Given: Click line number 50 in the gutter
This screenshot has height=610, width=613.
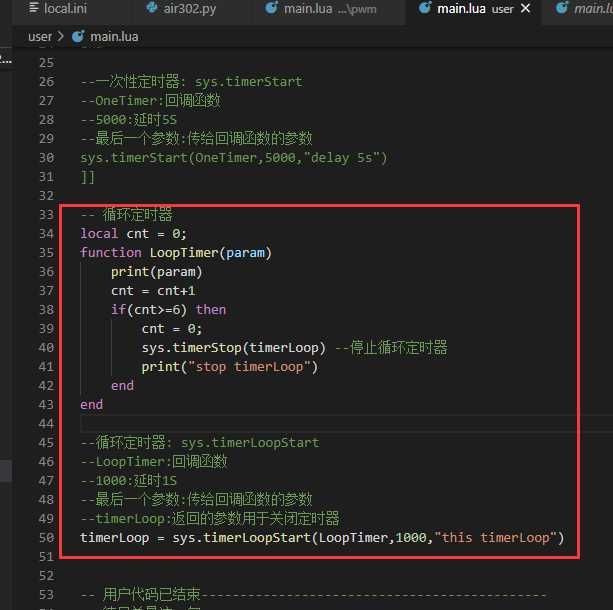Looking at the screenshot, I should (x=47, y=537).
